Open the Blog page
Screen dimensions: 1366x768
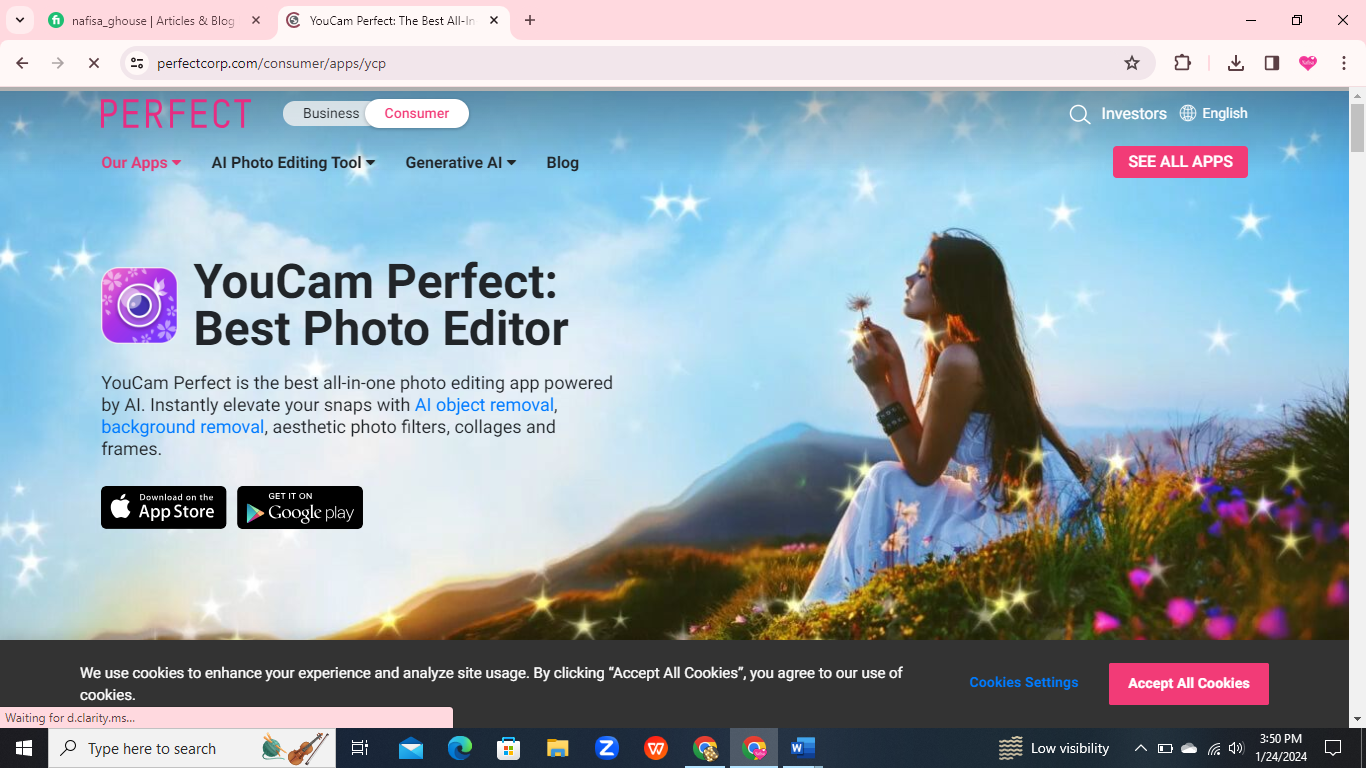pyautogui.click(x=562, y=162)
